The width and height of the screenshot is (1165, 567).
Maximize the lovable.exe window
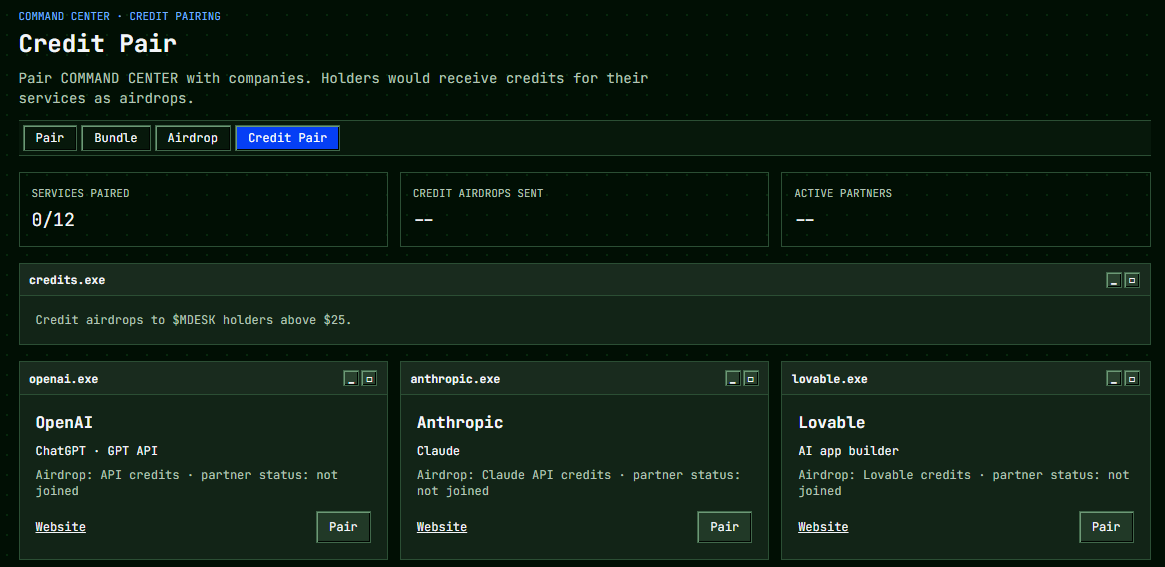(1132, 379)
